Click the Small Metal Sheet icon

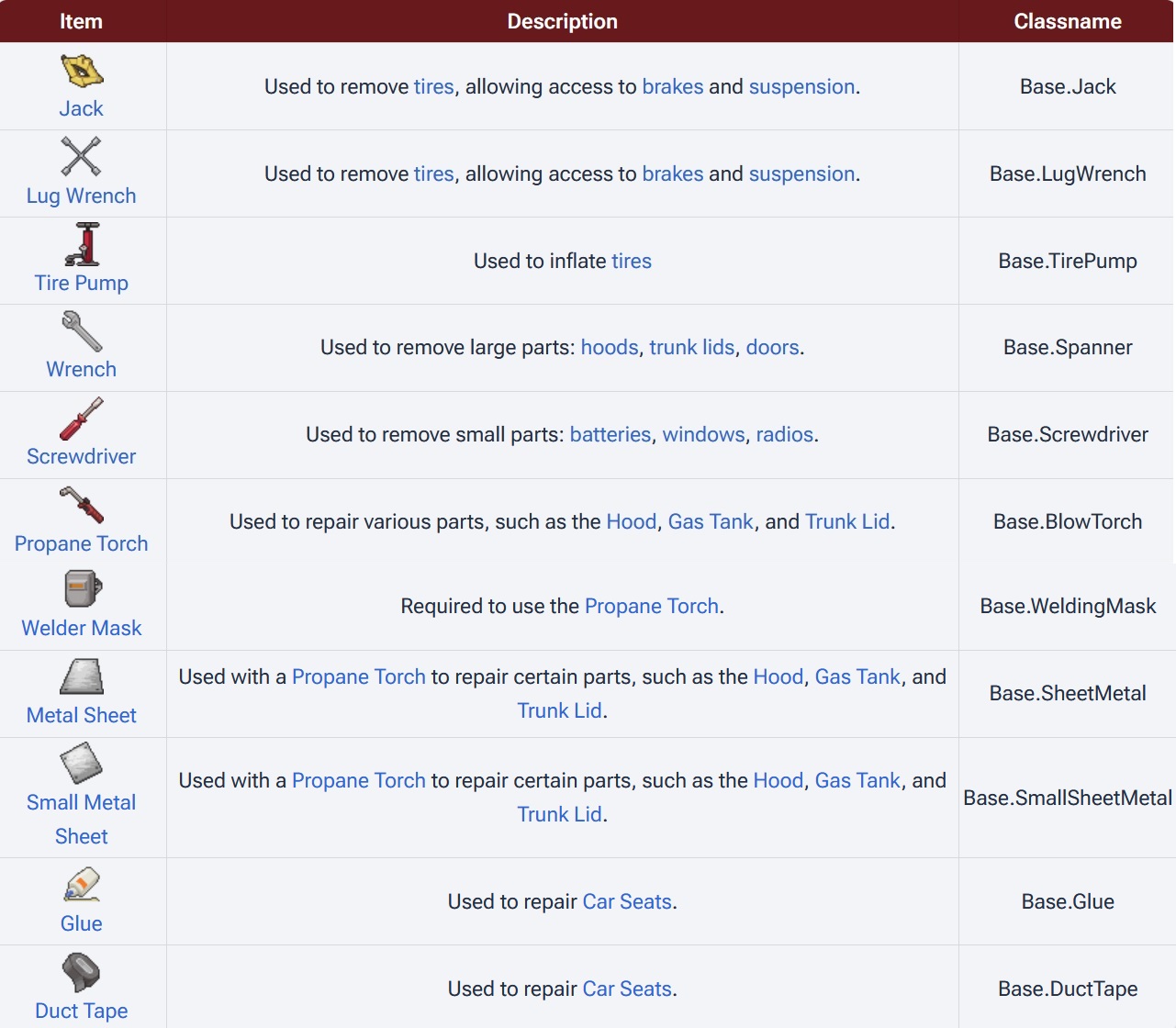click(x=81, y=764)
